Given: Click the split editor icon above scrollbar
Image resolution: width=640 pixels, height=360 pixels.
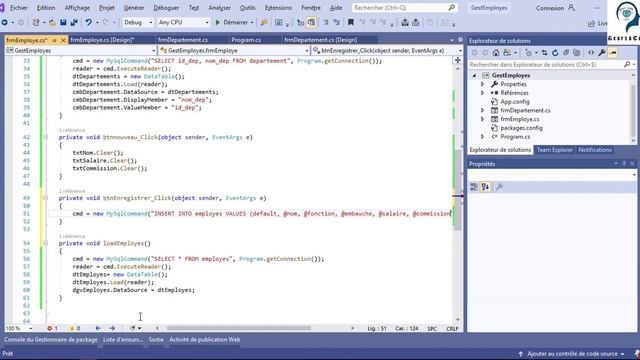Looking at the screenshot, I should click(x=458, y=60).
